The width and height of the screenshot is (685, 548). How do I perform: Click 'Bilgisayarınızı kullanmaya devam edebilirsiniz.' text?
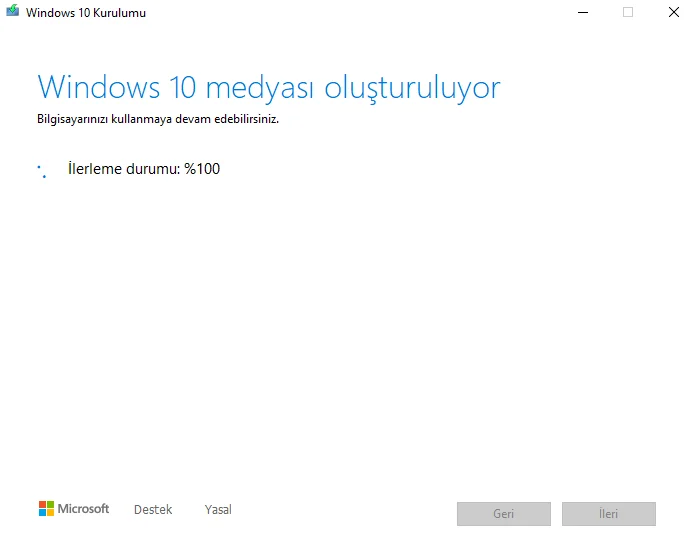158,119
